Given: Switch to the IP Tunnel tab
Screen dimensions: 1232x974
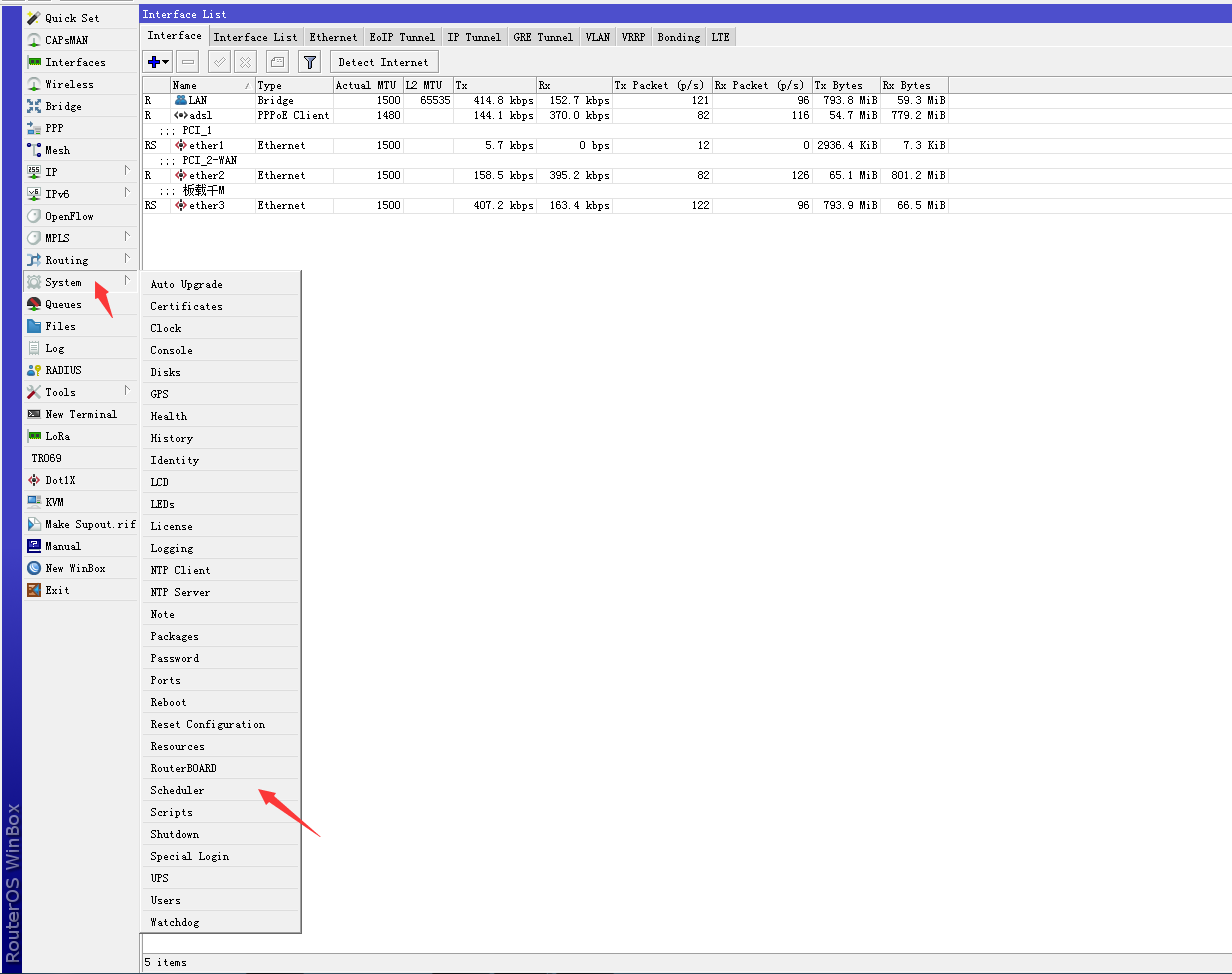Looking at the screenshot, I should click(x=474, y=37).
